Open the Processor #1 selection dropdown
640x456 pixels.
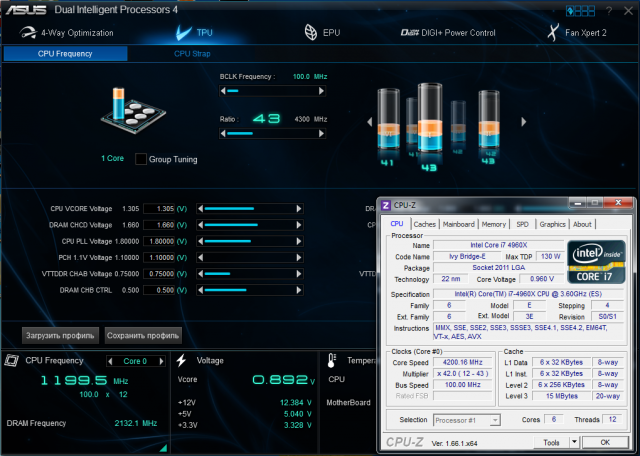[467, 420]
